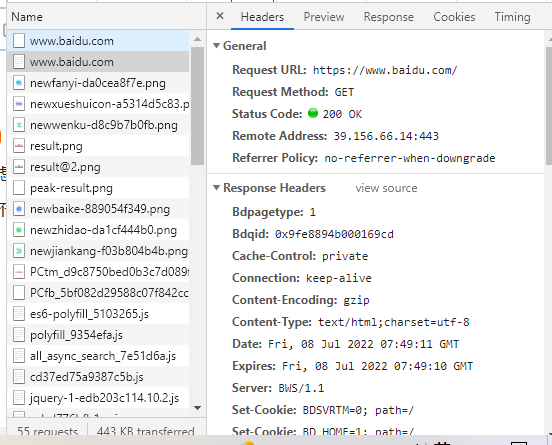Select result@2.png request
Screen dimensions: 552x445
click(98, 167)
